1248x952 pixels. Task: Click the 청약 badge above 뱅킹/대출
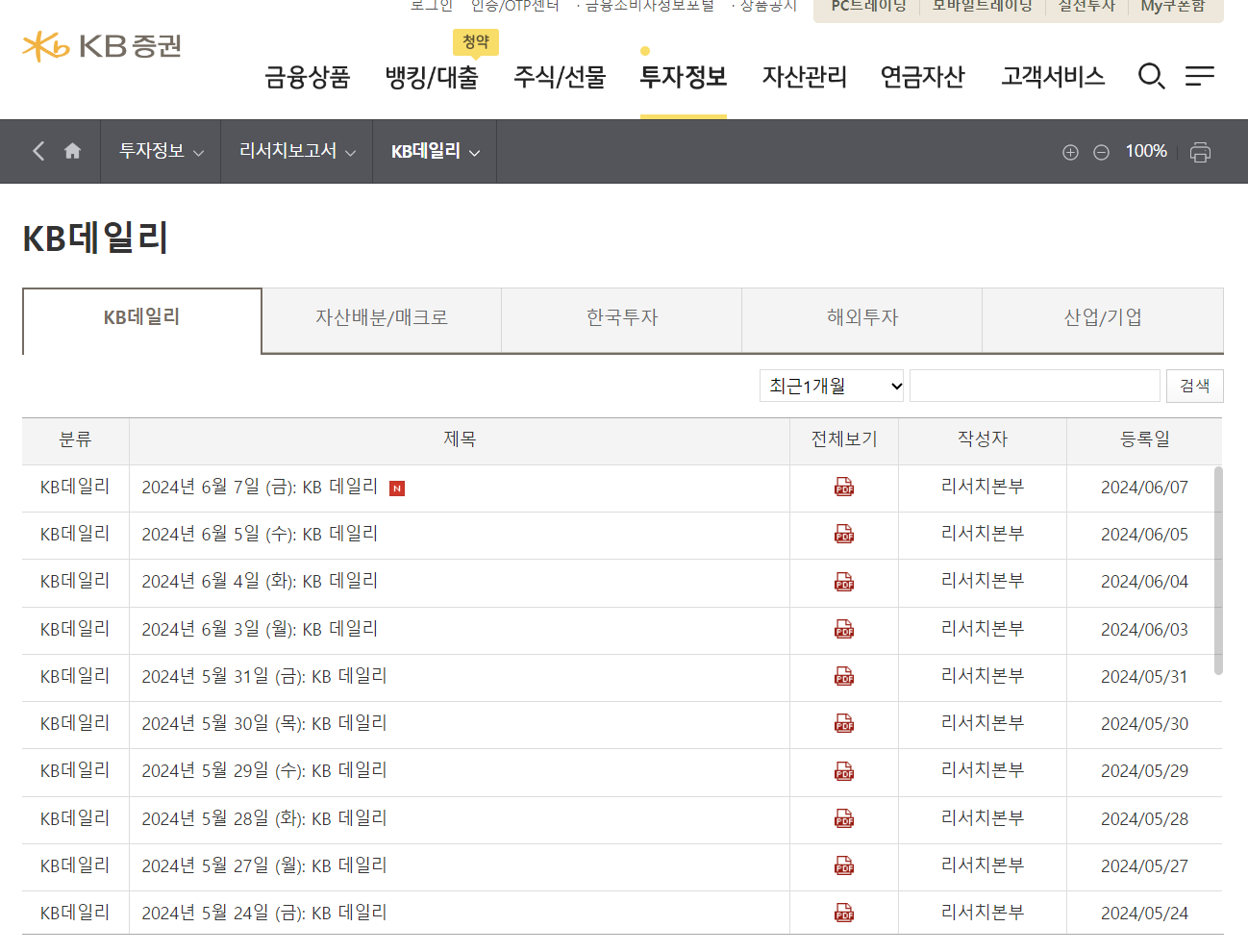pos(476,42)
